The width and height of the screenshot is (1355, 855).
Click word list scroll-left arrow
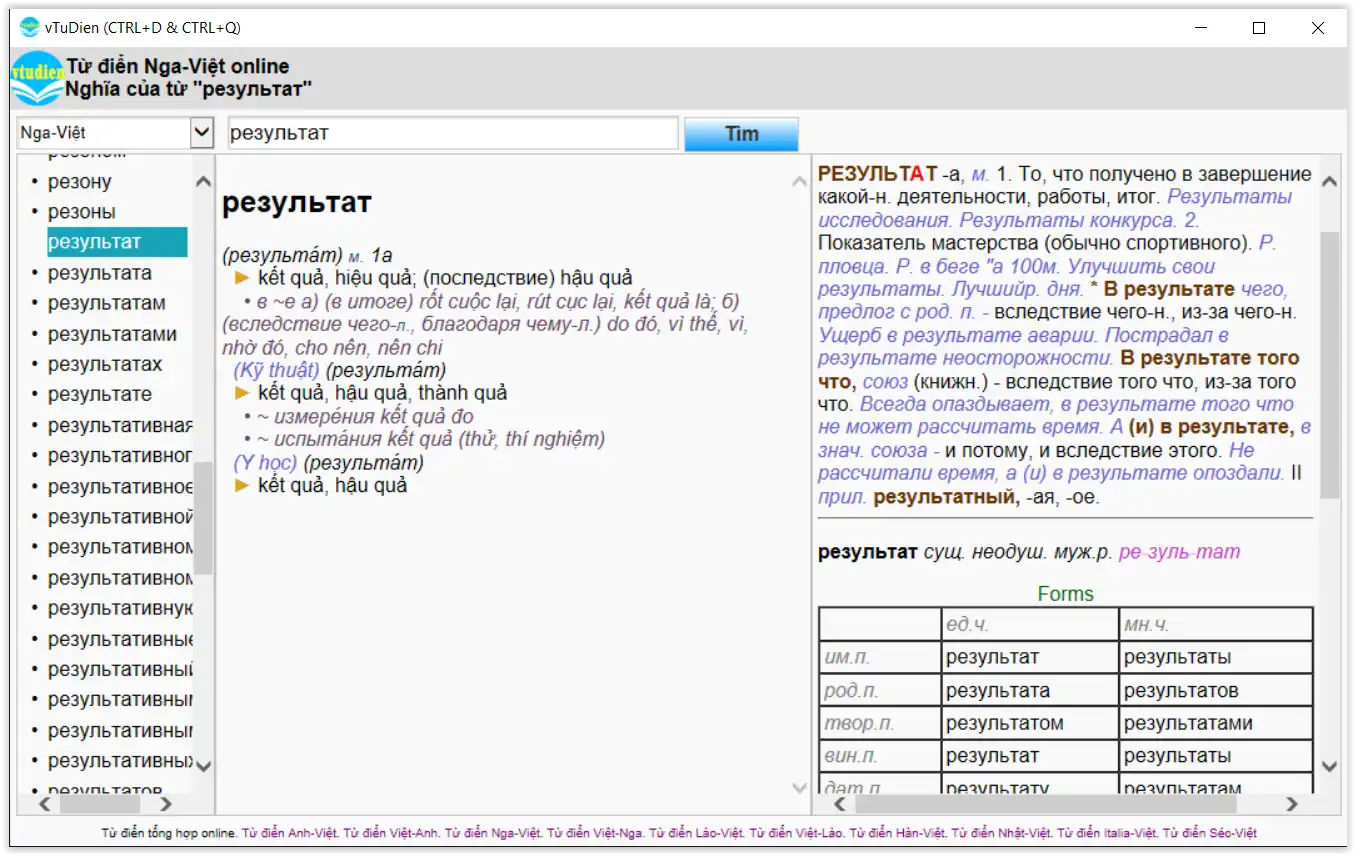[x=45, y=803]
